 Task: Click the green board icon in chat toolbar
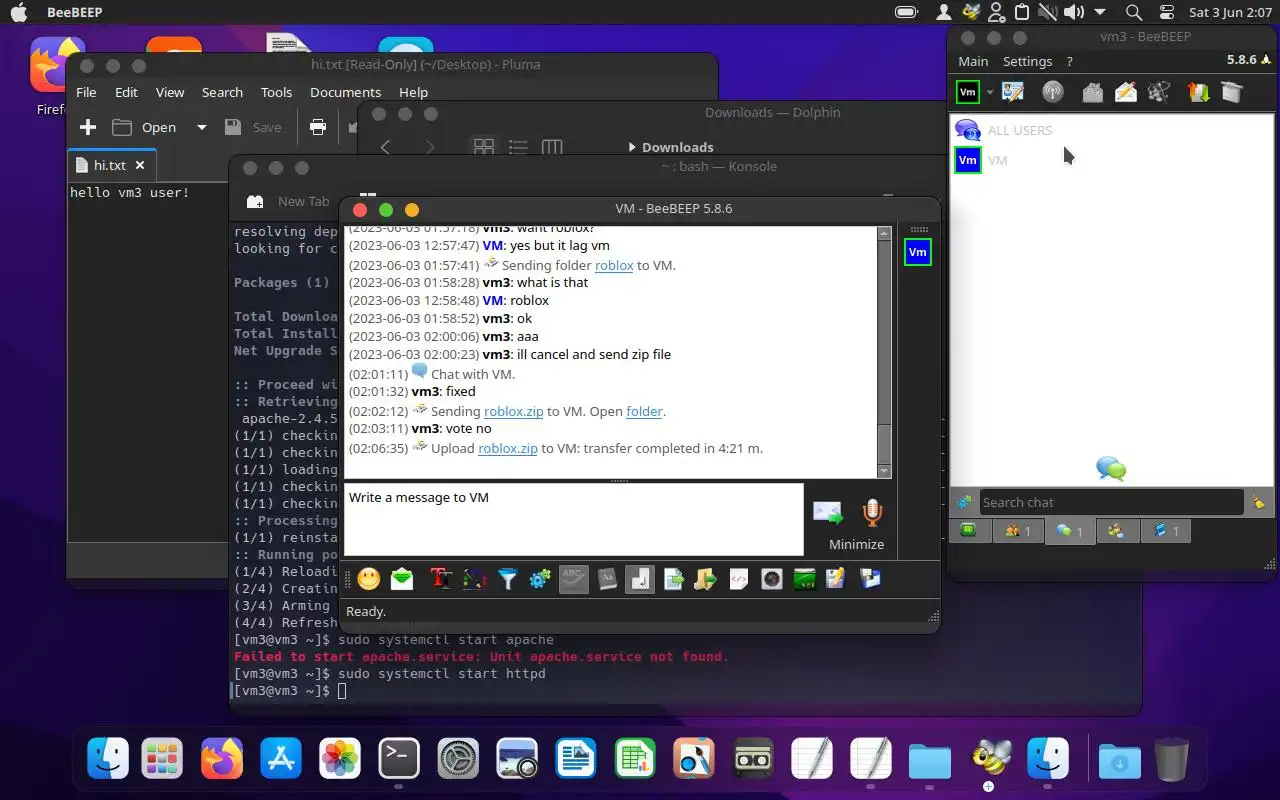pos(805,579)
